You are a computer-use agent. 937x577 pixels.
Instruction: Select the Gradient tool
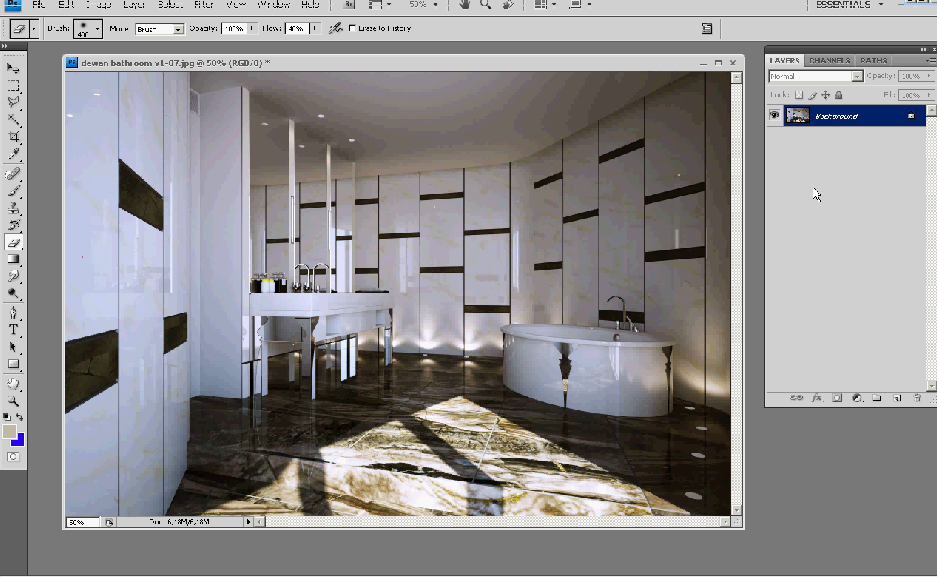(13, 259)
